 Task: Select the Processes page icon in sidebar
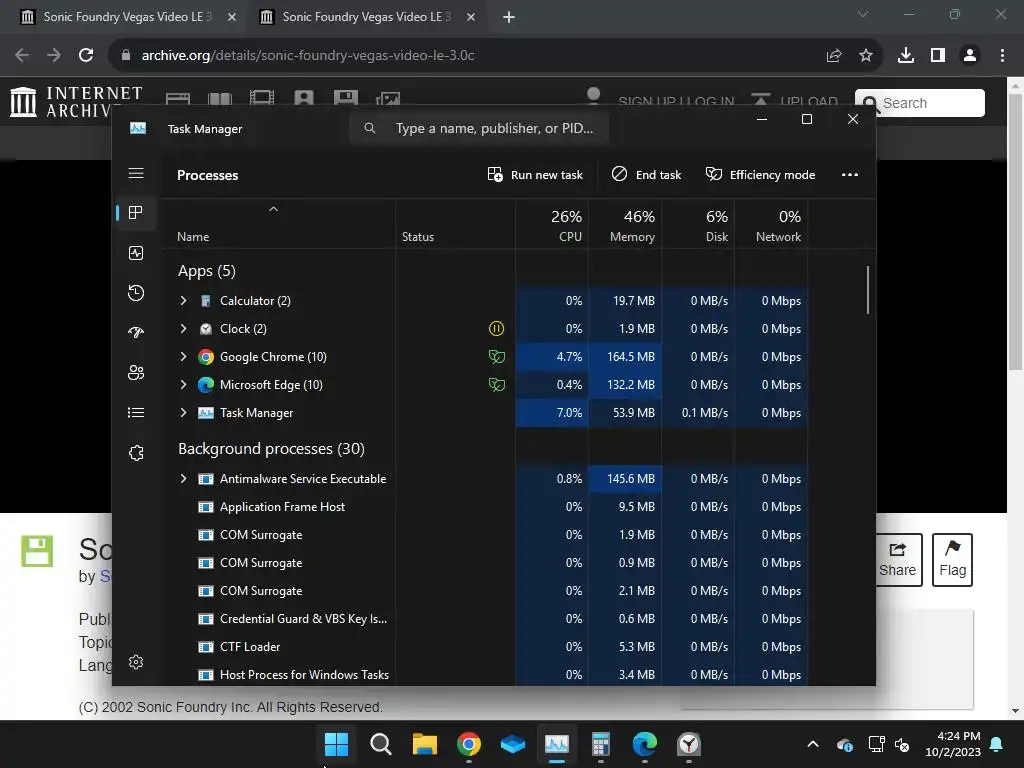tap(136, 212)
